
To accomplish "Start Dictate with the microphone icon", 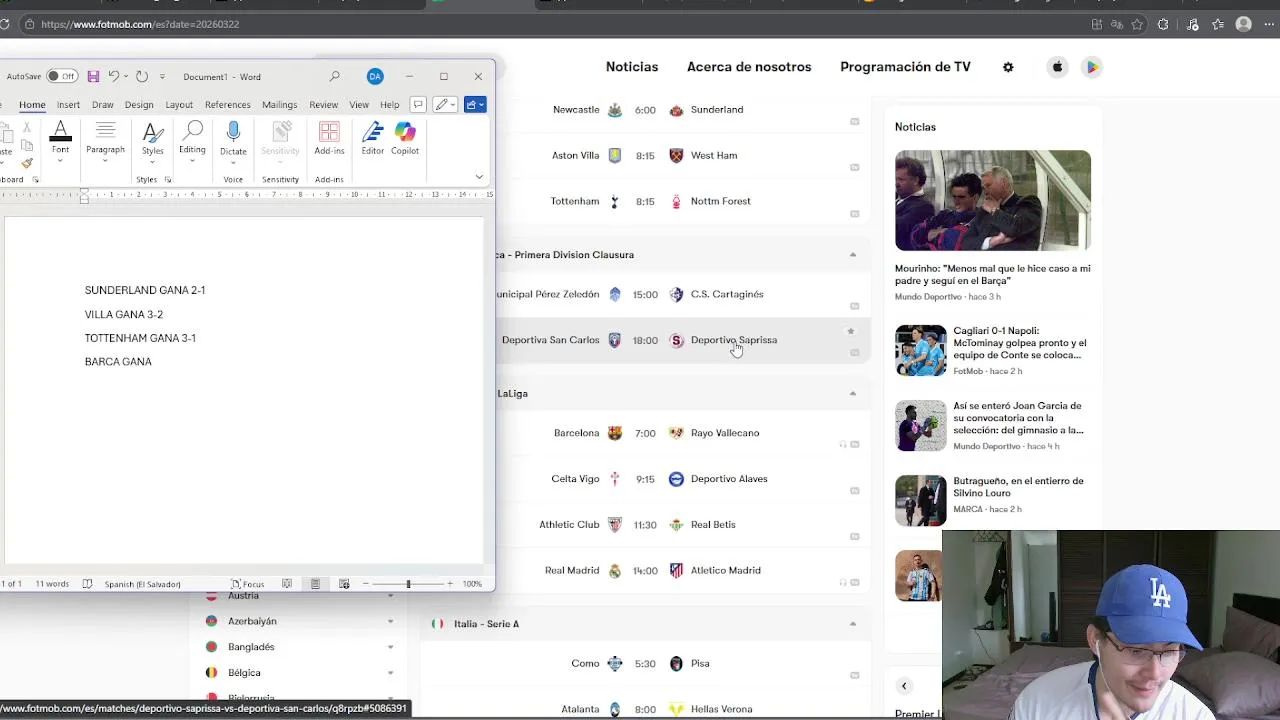I will (233, 140).
